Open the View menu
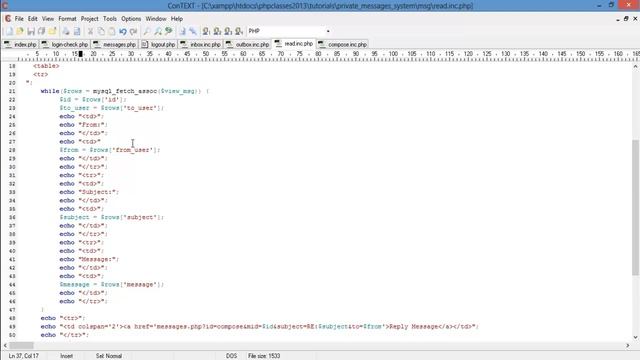The width and height of the screenshot is (640, 360). point(48,19)
